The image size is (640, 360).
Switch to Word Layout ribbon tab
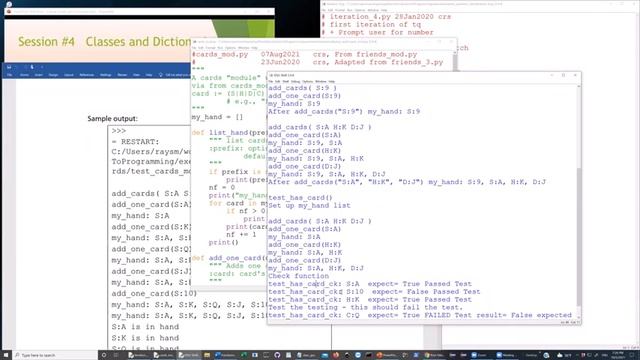pos(69,75)
